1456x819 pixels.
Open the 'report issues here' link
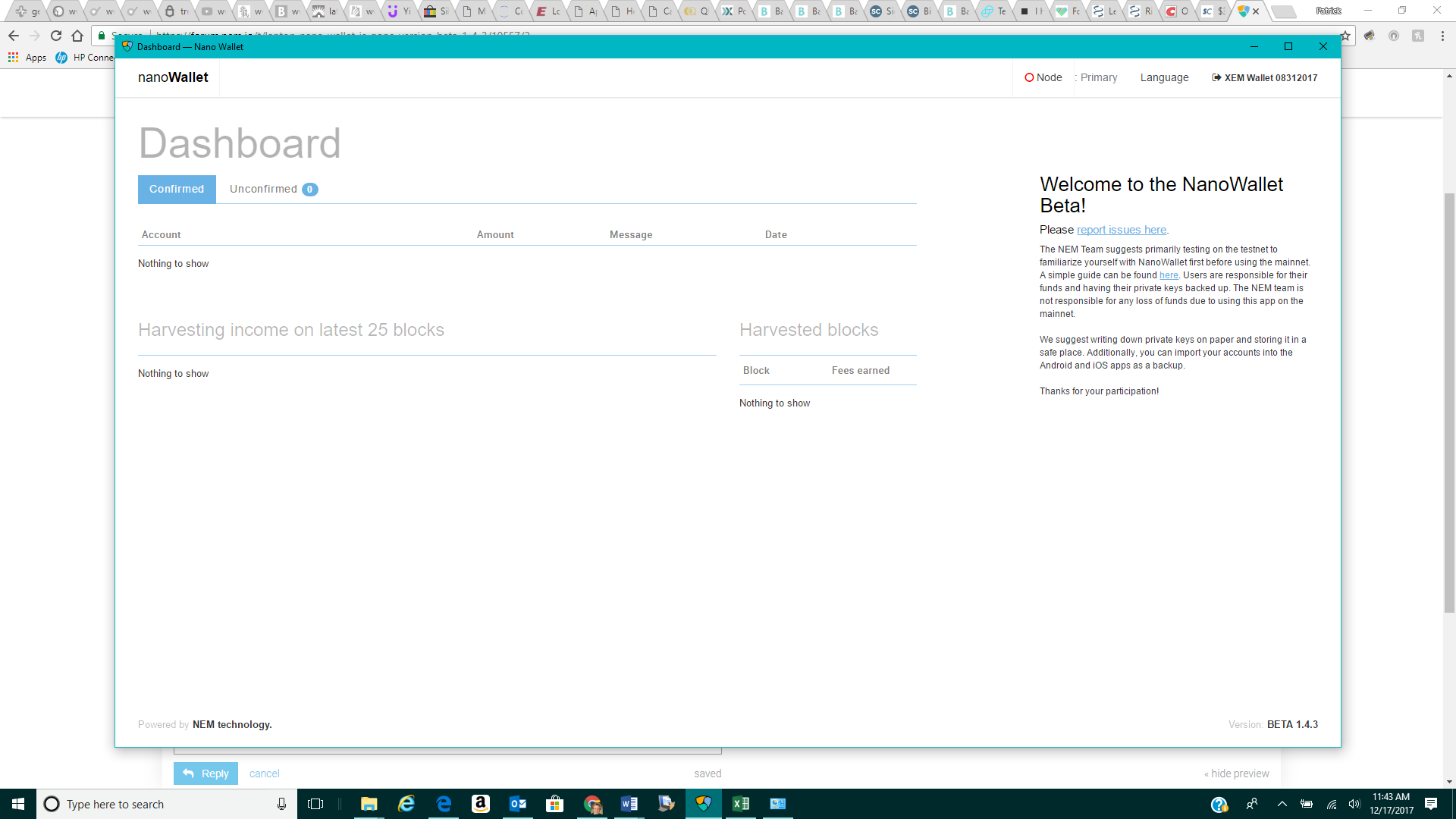coord(1122,230)
